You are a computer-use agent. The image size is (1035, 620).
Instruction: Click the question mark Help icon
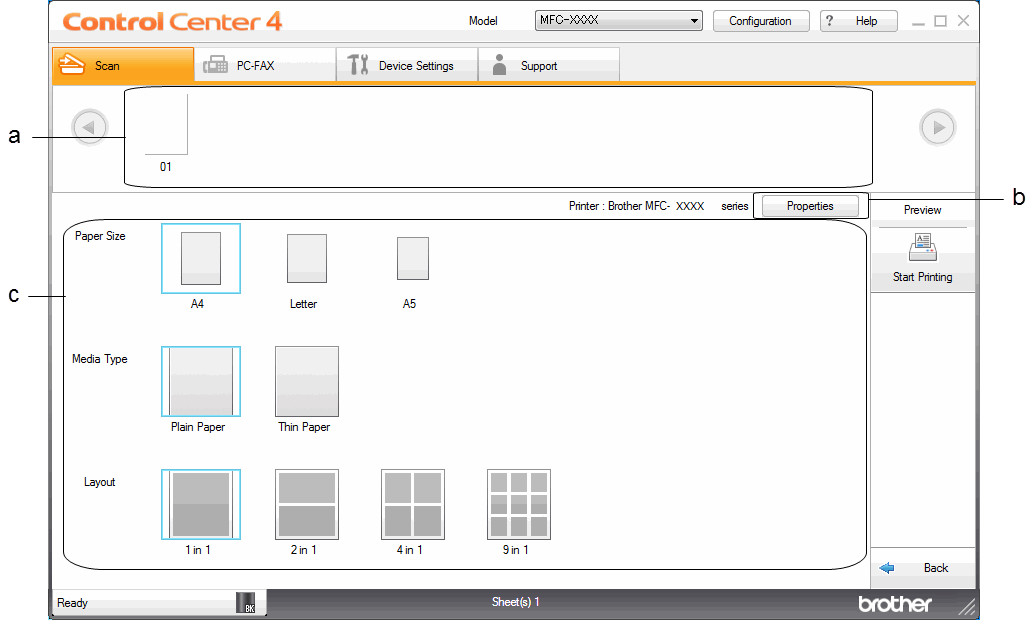pos(830,21)
